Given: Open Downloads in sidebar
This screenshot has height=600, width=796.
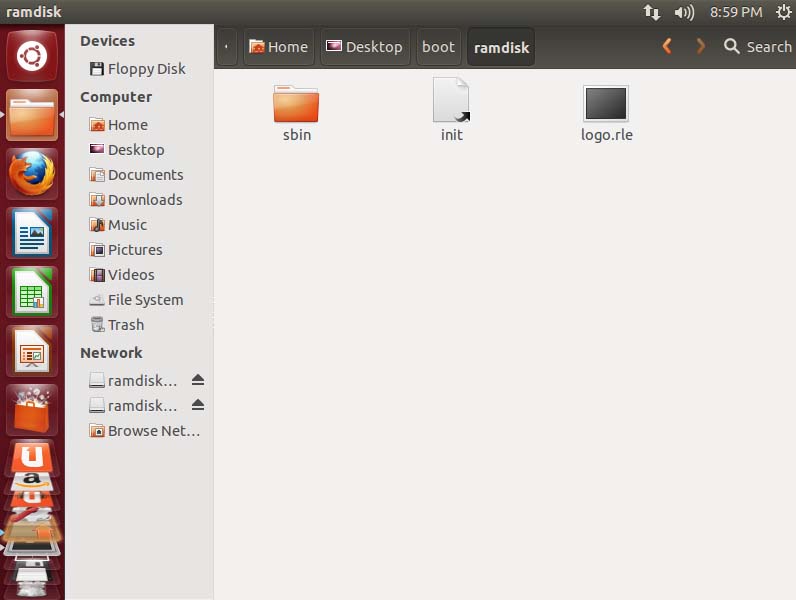Looking at the screenshot, I should coord(136,199).
